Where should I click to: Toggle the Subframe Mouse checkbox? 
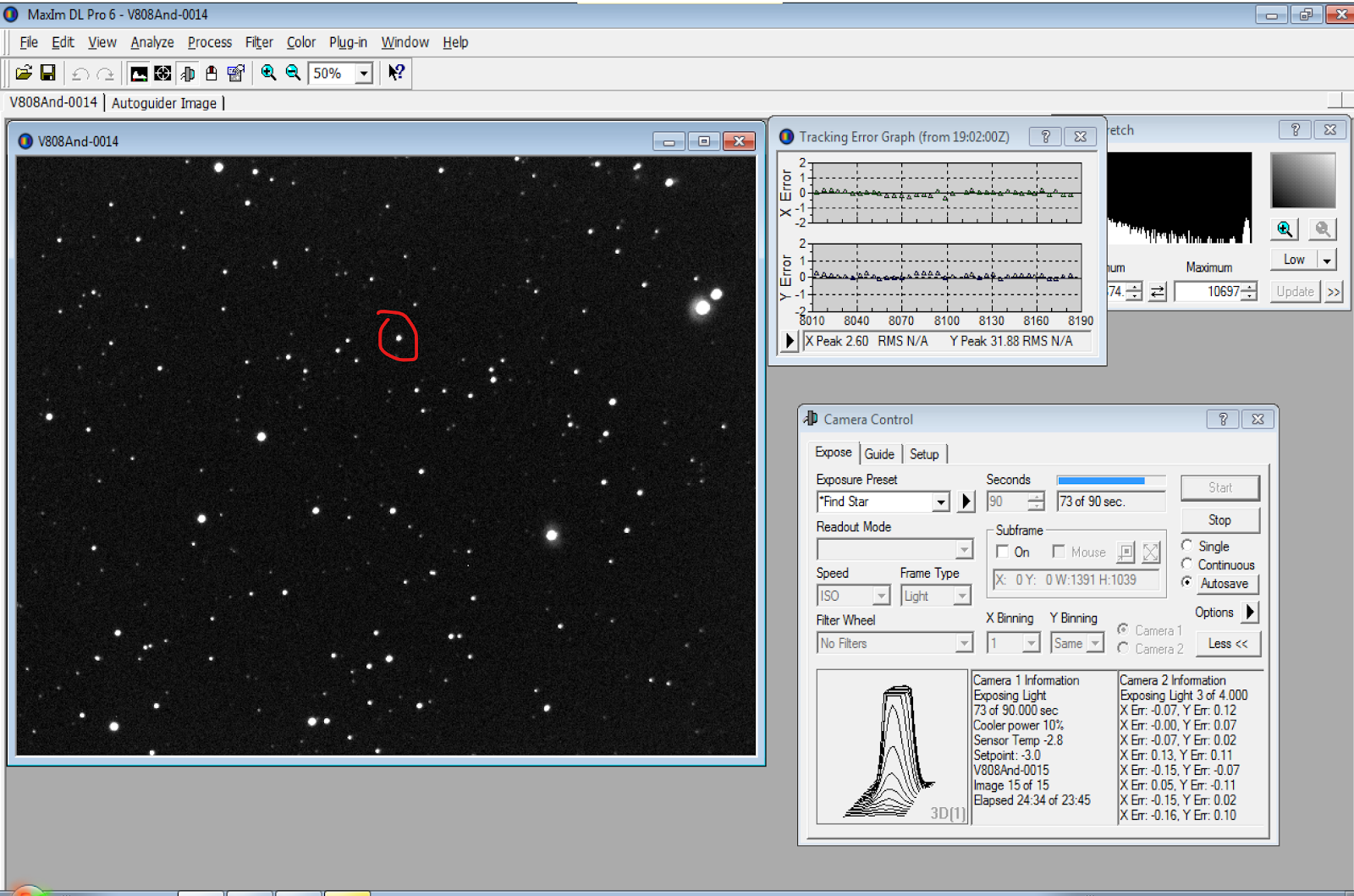click(1059, 552)
